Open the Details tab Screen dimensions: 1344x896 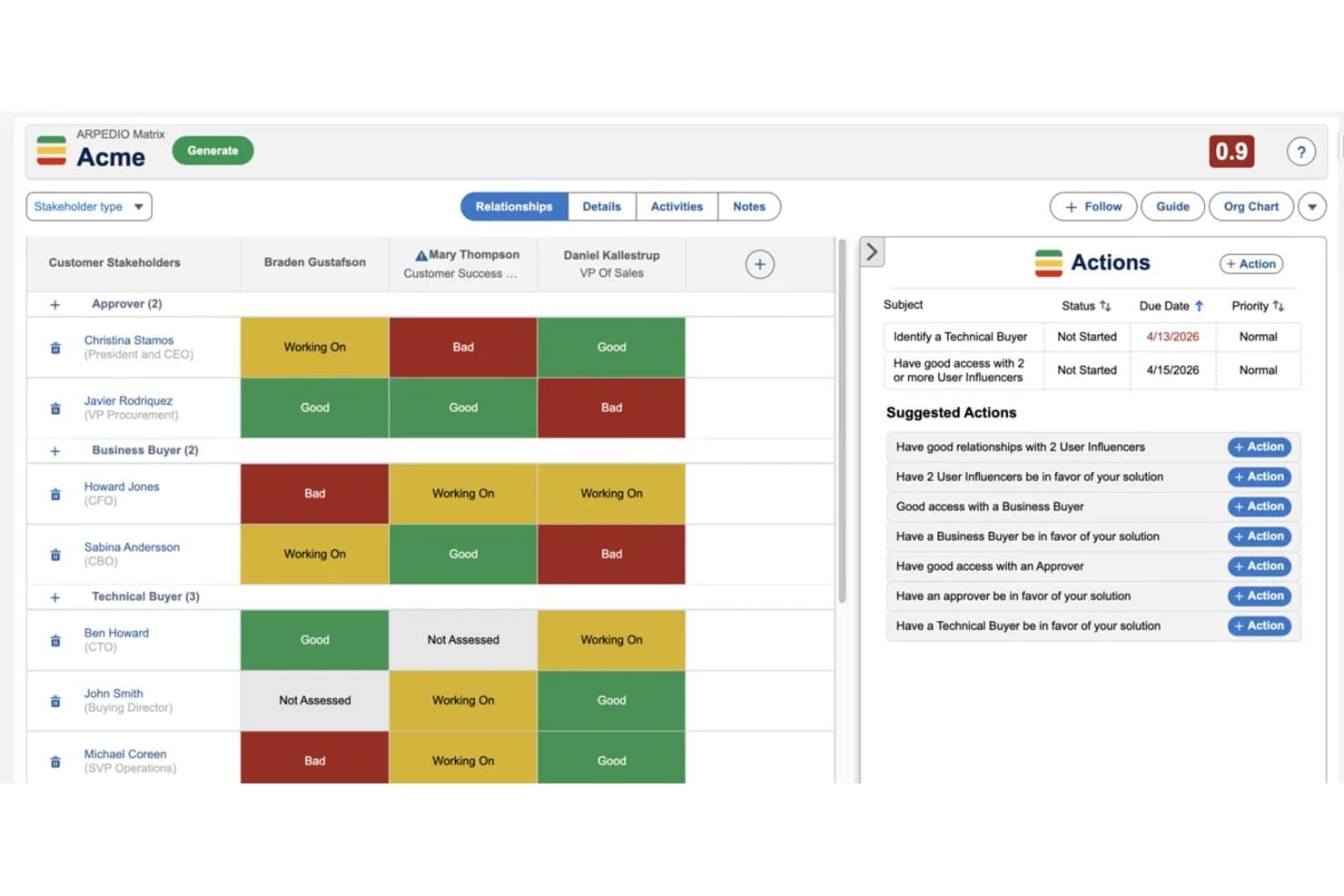click(x=602, y=207)
